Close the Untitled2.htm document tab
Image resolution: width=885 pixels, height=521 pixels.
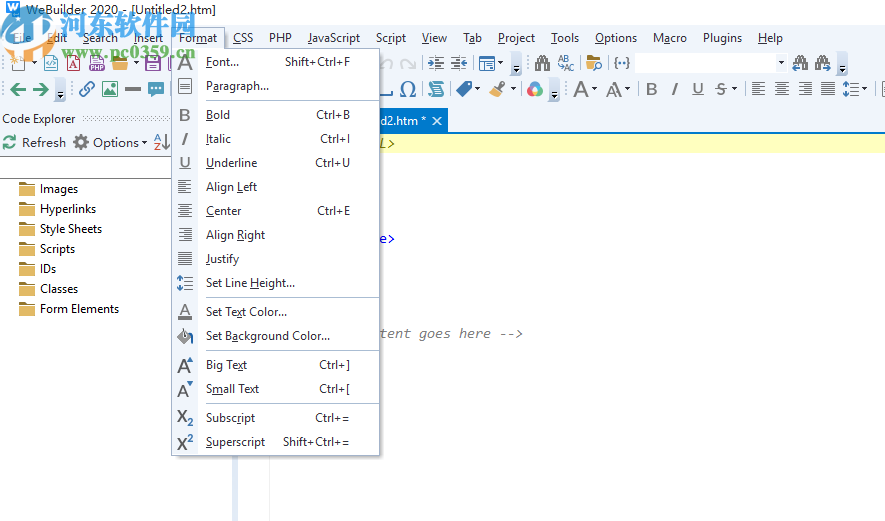click(x=438, y=121)
